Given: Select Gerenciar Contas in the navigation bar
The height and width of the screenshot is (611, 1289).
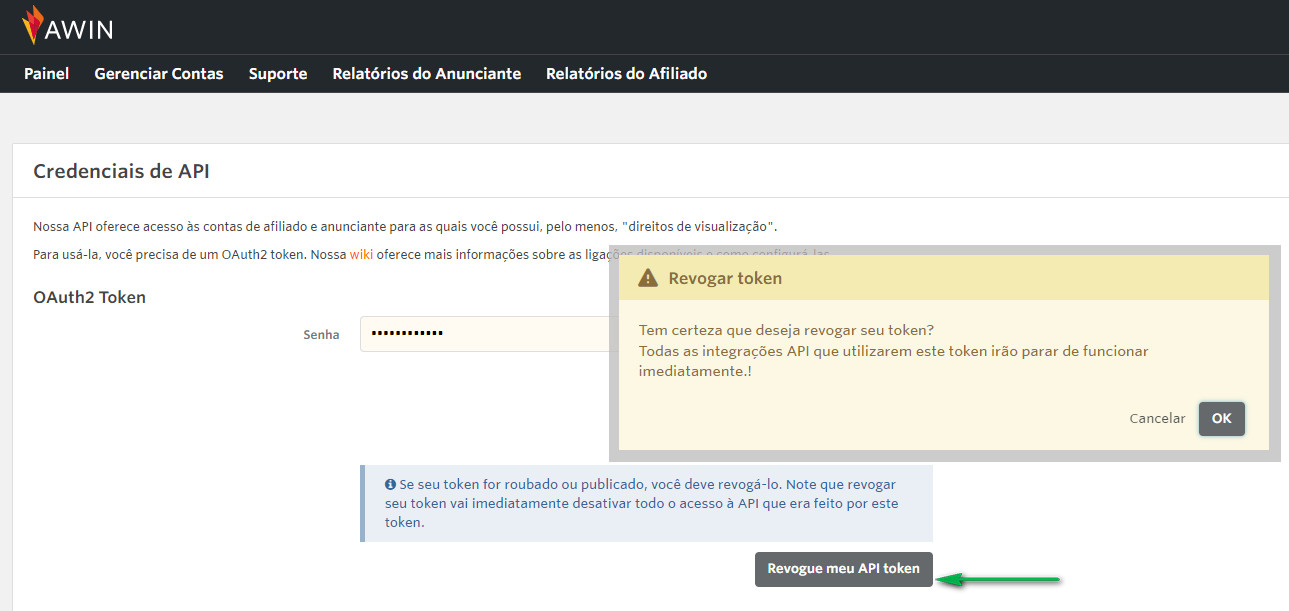Looking at the screenshot, I should tap(158, 73).
